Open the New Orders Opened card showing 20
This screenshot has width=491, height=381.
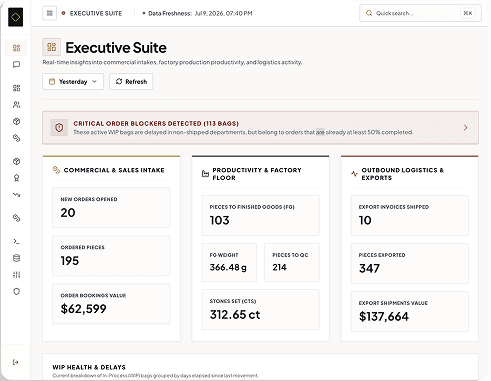click(111, 208)
